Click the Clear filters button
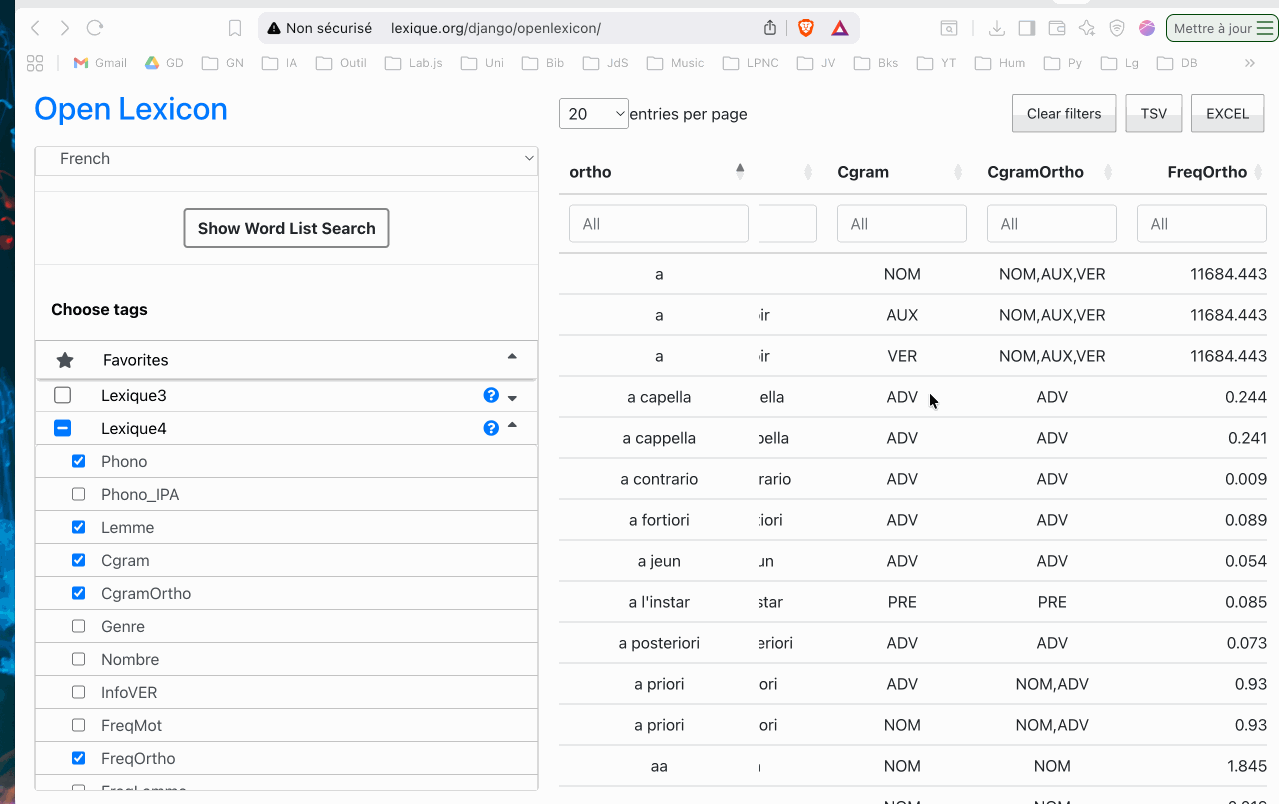The width and height of the screenshot is (1279, 804). pyautogui.click(x=1063, y=113)
